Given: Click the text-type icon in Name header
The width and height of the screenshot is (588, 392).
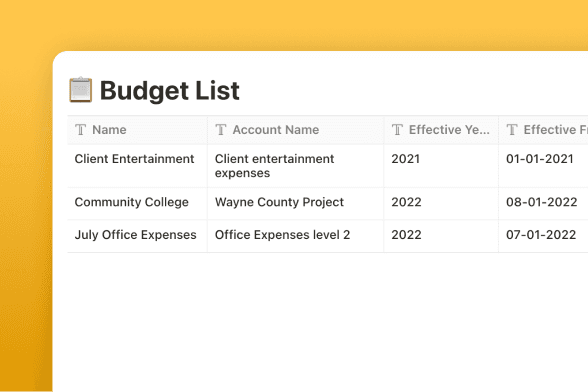Looking at the screenshot, I should coord(80,130).
